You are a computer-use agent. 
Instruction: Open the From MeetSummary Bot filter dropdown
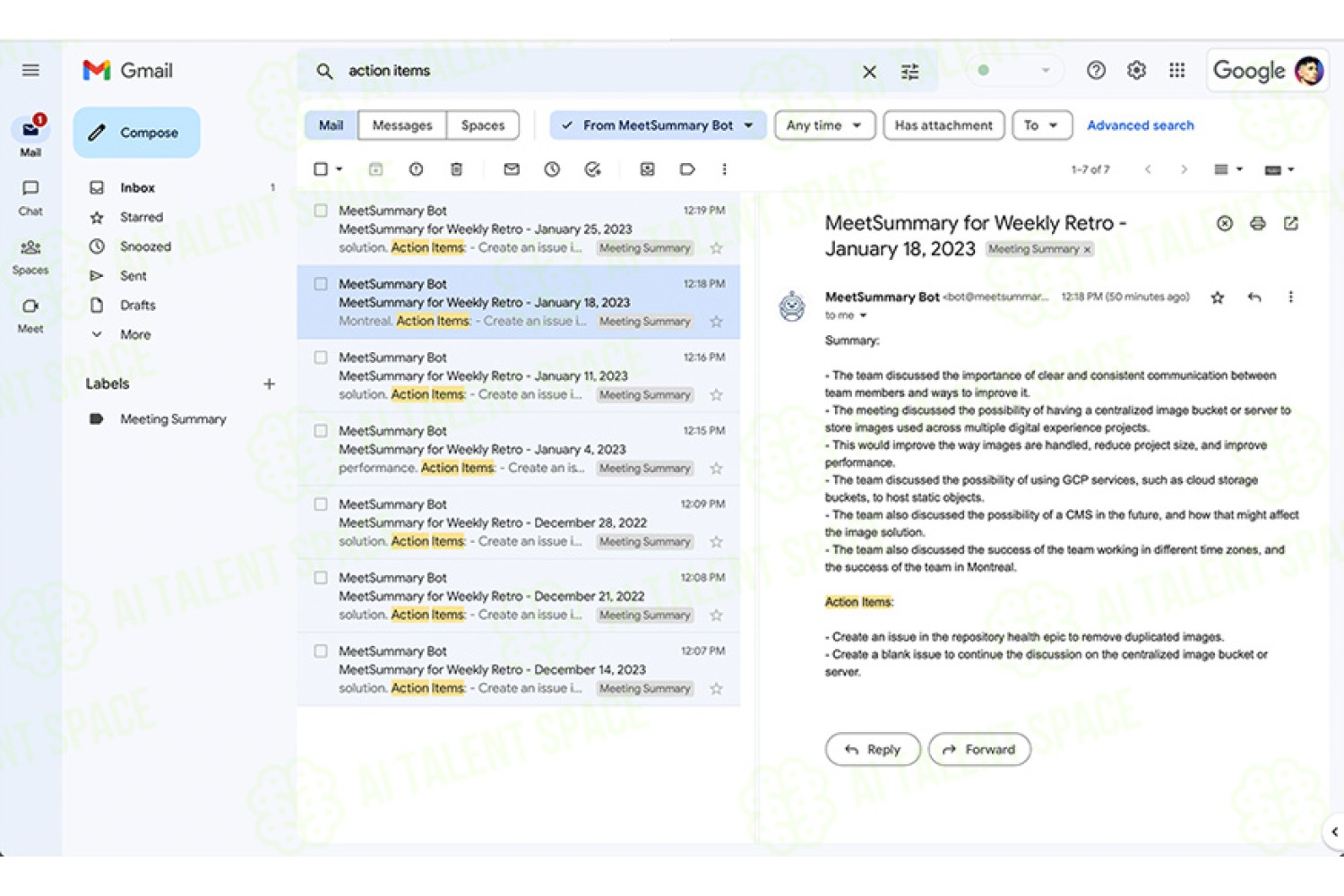point(658,125)
